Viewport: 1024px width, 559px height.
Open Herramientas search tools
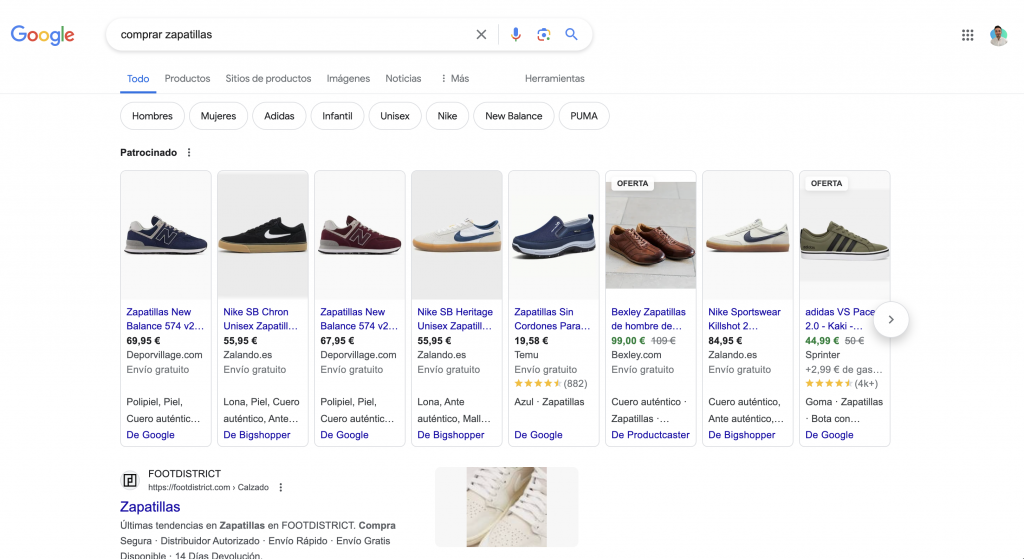point(554,79)
